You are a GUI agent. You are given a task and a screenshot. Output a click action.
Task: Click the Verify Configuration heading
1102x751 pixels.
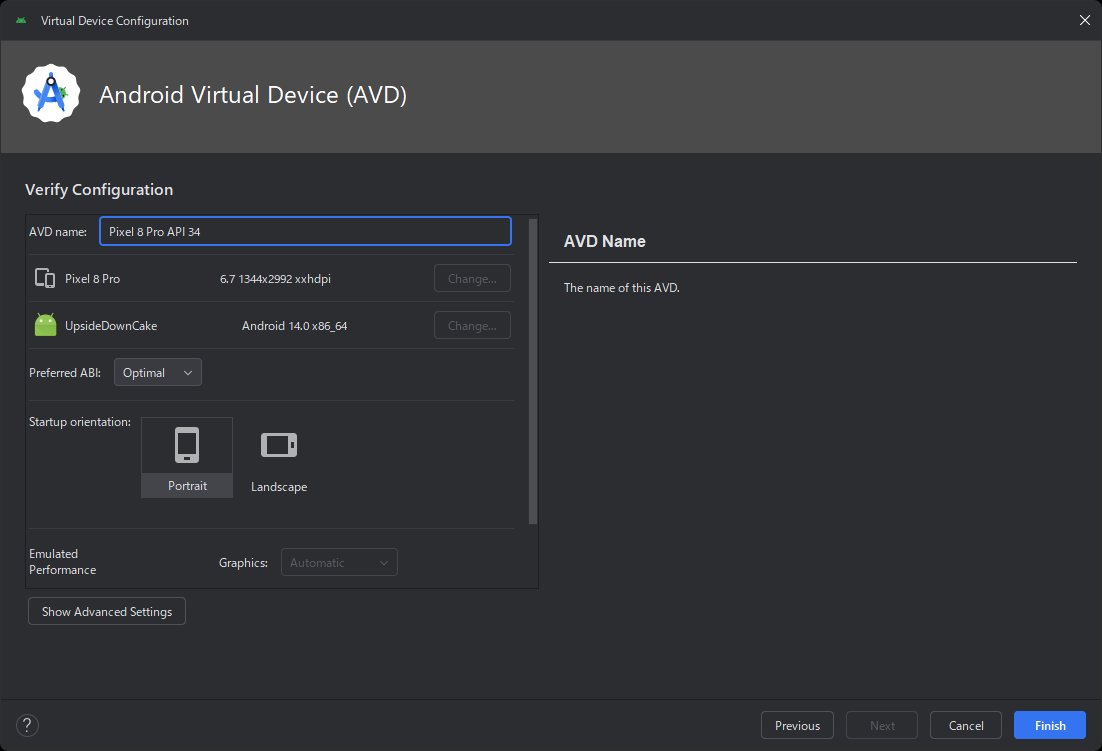tap(98, 189)
